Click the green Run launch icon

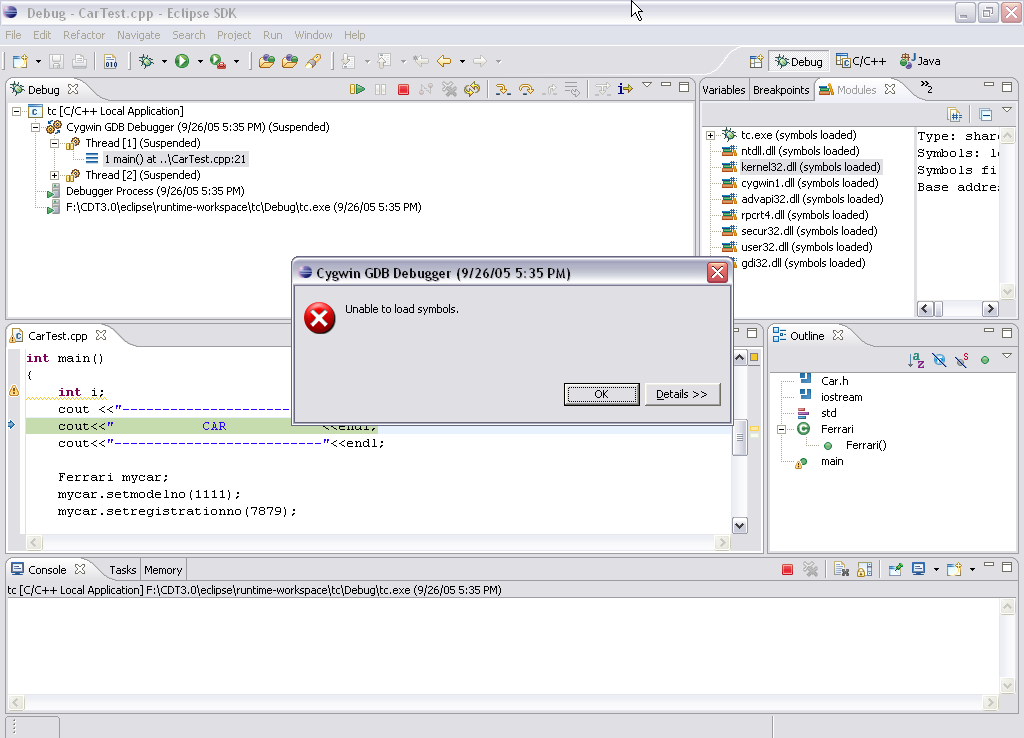(x=182, y=61)
